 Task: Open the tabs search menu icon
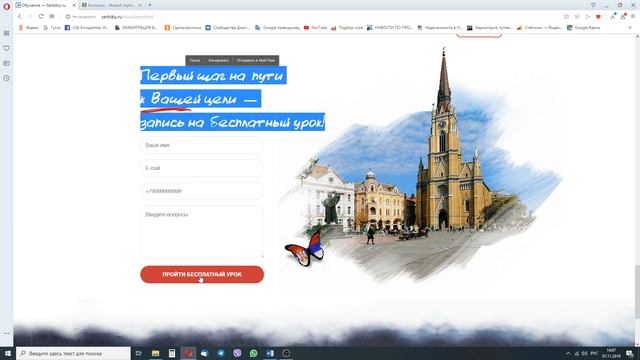[593, 5]
